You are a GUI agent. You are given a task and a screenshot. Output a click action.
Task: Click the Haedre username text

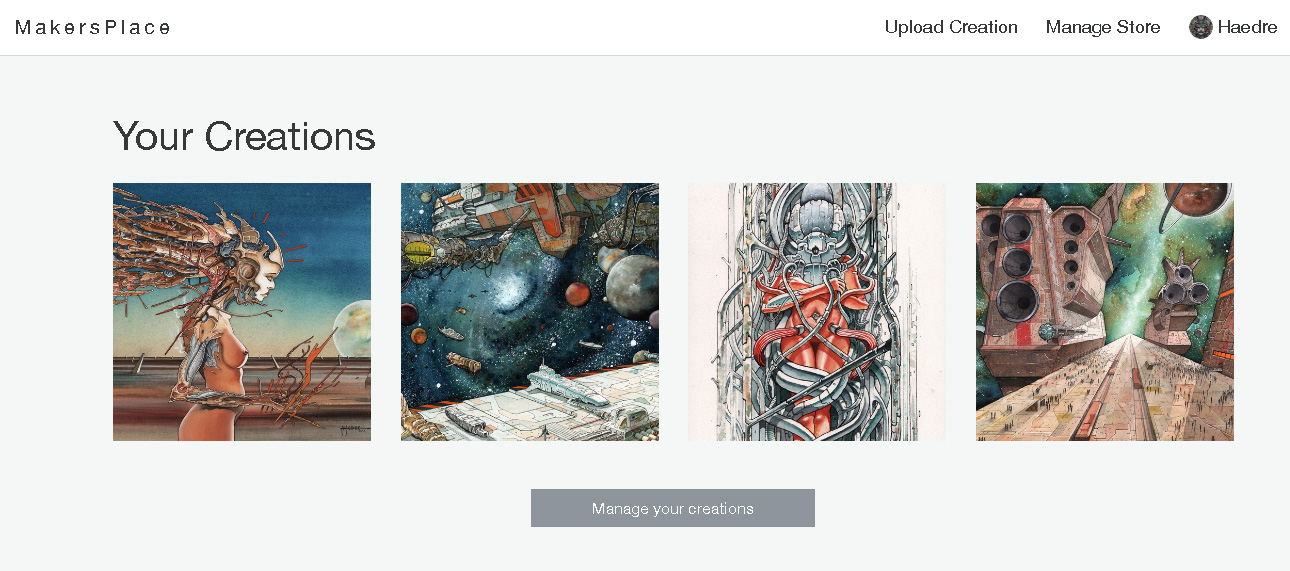1247,27
